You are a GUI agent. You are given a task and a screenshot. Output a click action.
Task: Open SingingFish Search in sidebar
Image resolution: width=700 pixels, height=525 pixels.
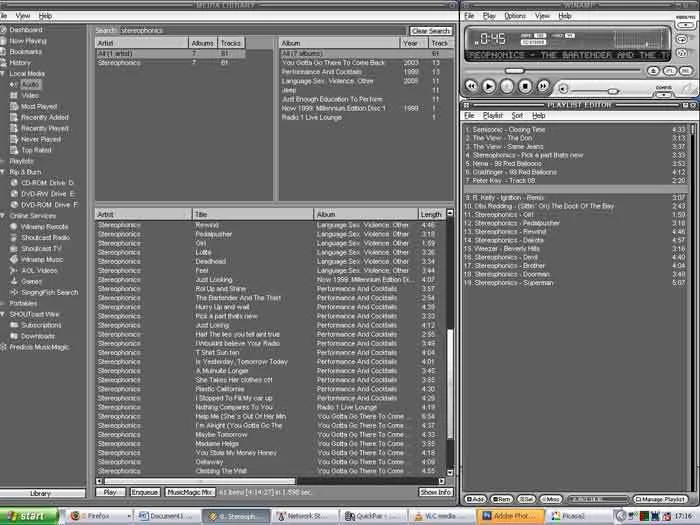click(50, 292)
